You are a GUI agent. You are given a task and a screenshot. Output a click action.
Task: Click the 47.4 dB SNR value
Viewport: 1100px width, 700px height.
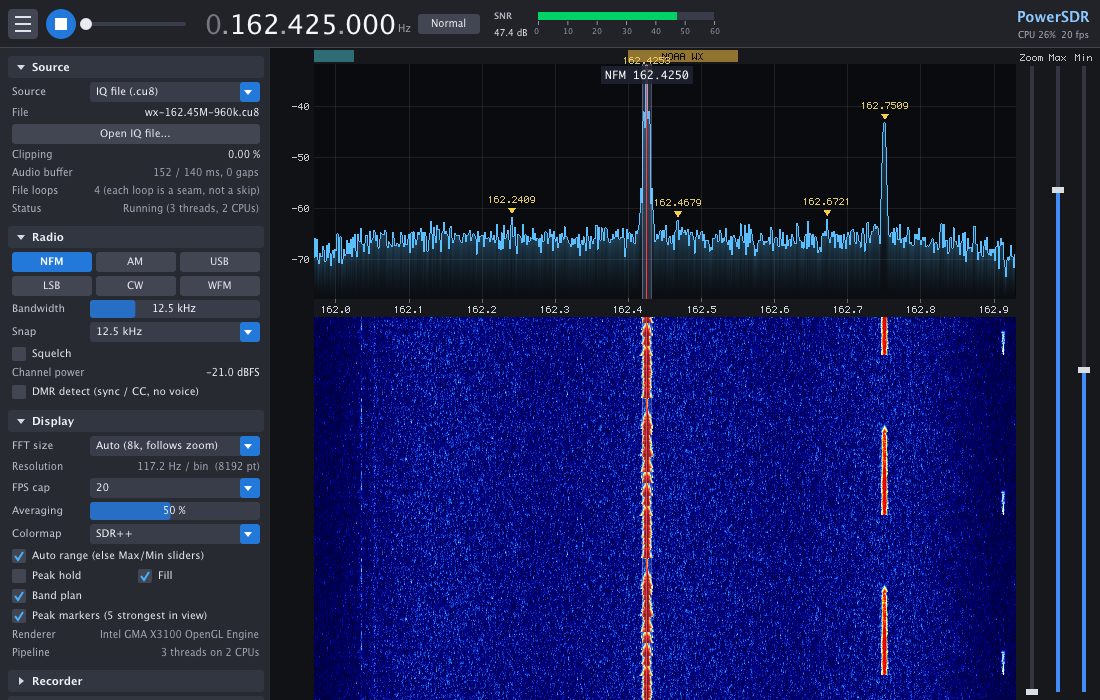click(x=511, y=32)
